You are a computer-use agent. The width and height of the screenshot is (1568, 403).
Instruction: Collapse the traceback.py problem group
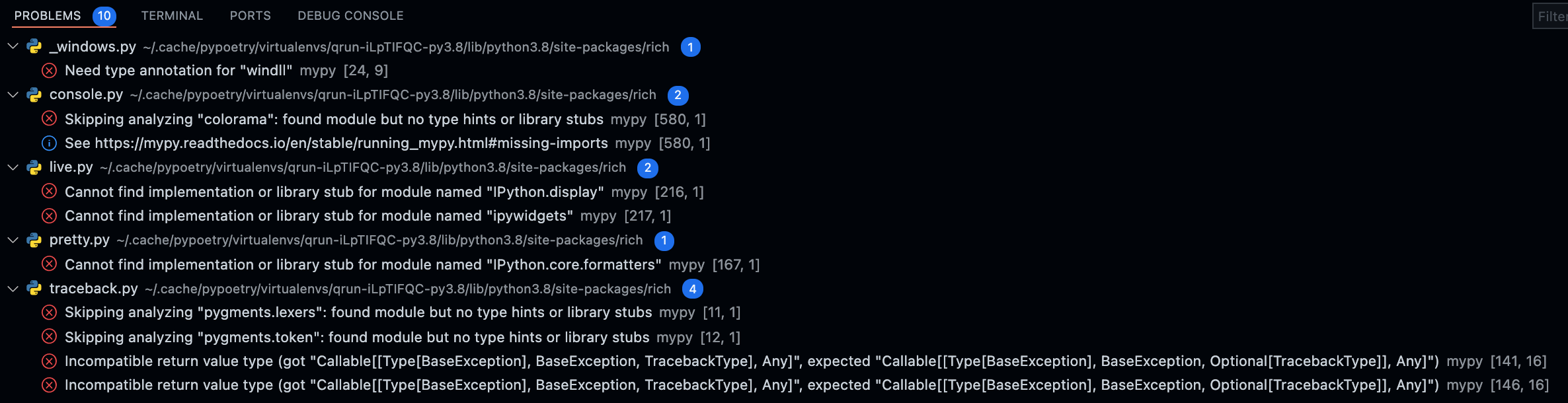[12, 288]
